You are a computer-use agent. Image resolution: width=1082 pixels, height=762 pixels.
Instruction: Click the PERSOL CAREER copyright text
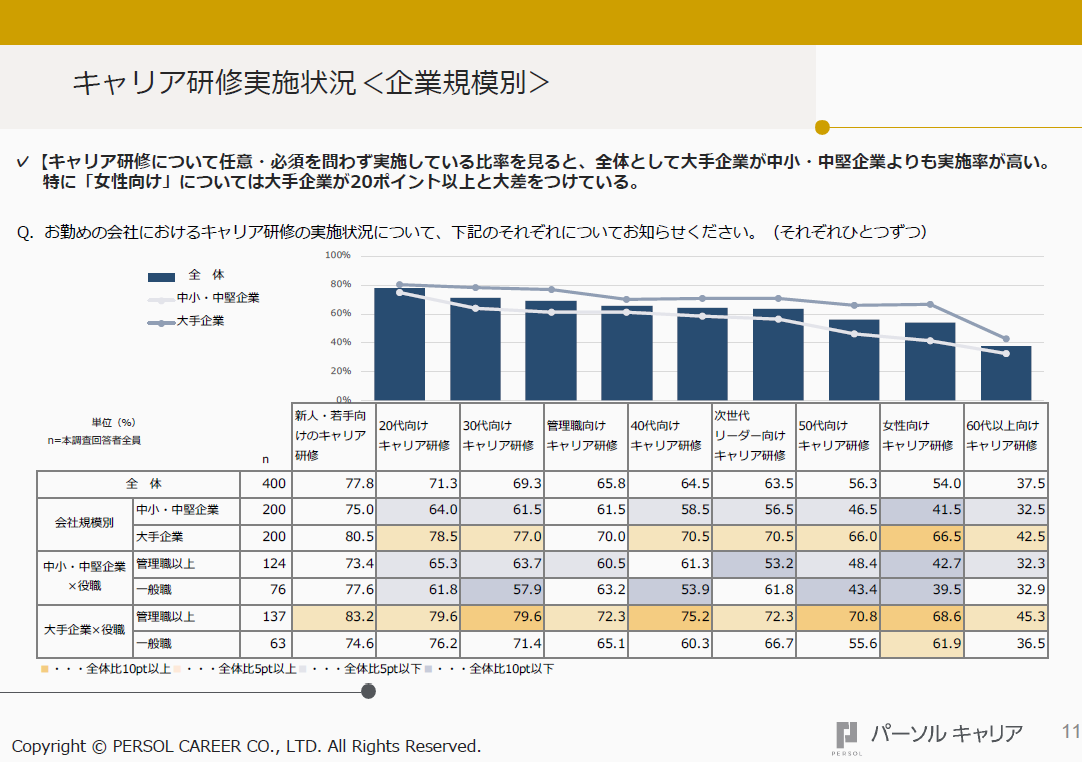click(x=246, y=746)
